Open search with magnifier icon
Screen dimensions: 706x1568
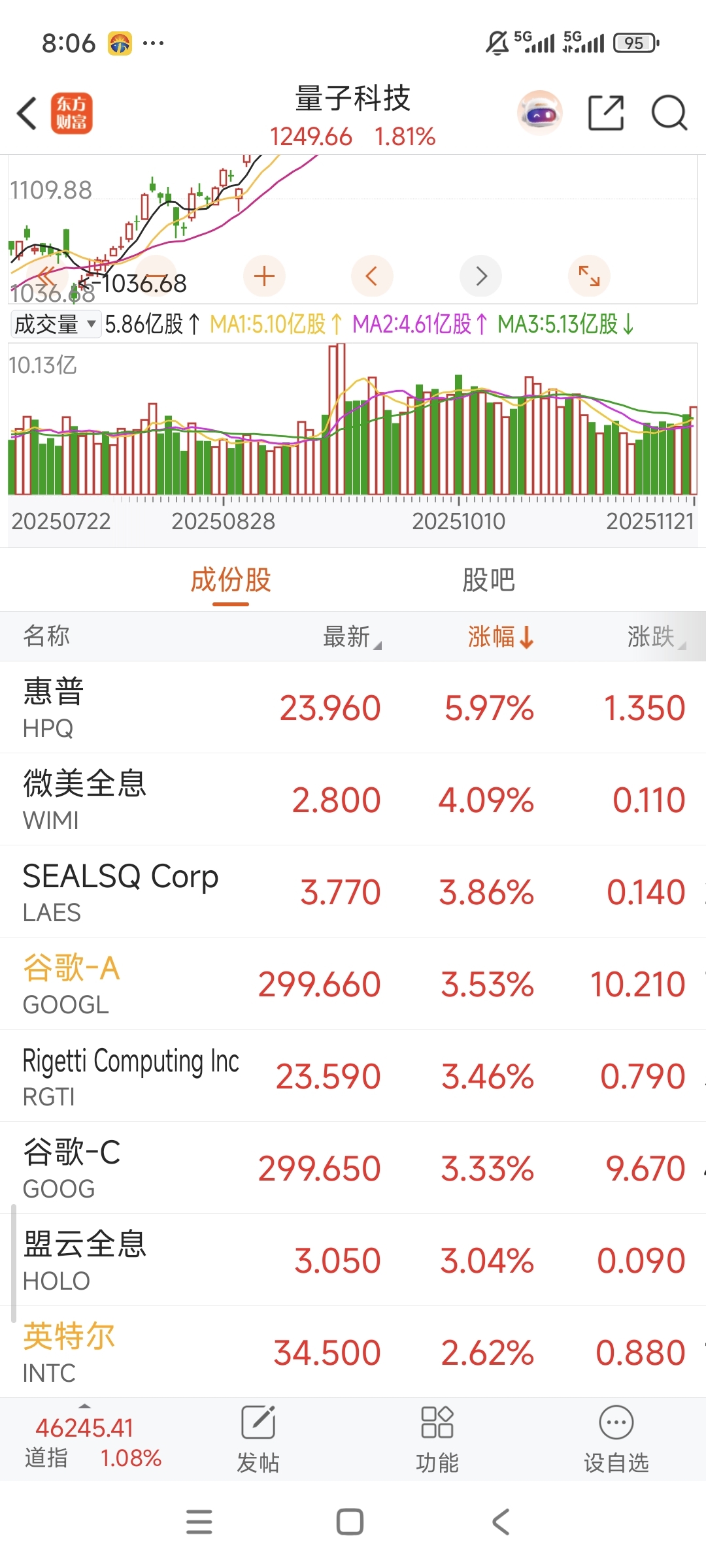tap(669, 114)
